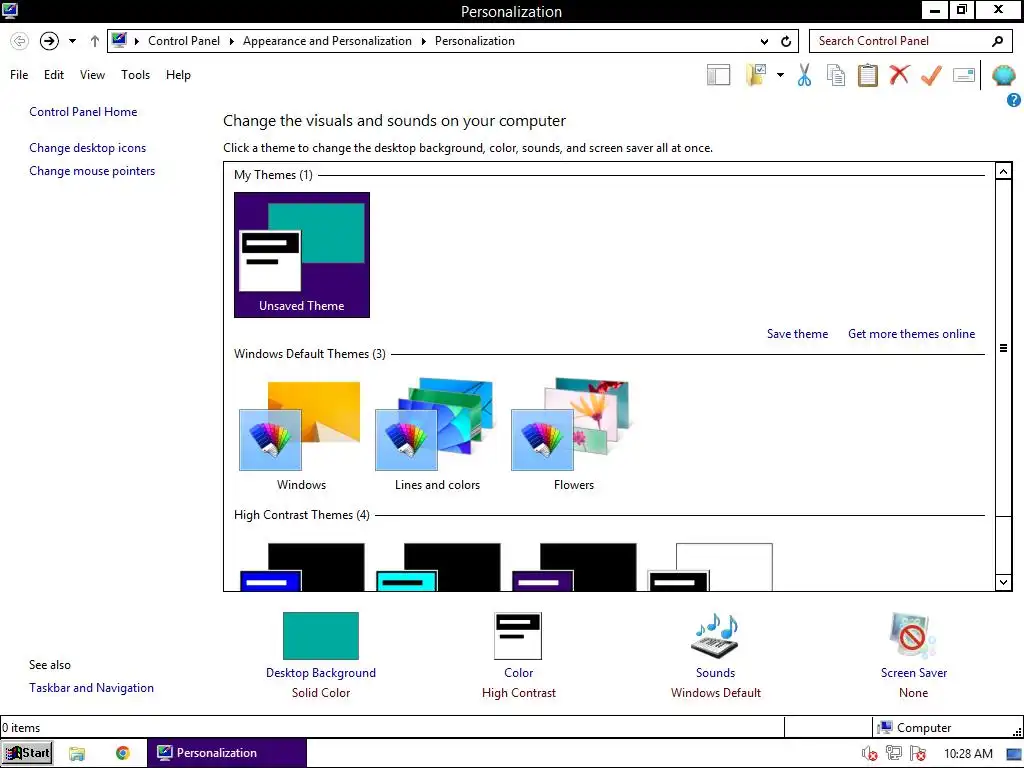Click the Cut scissors toolbar icon
Image resolution: width=1024 pixels, height=768 pixels.
click(x=804, y=75)
